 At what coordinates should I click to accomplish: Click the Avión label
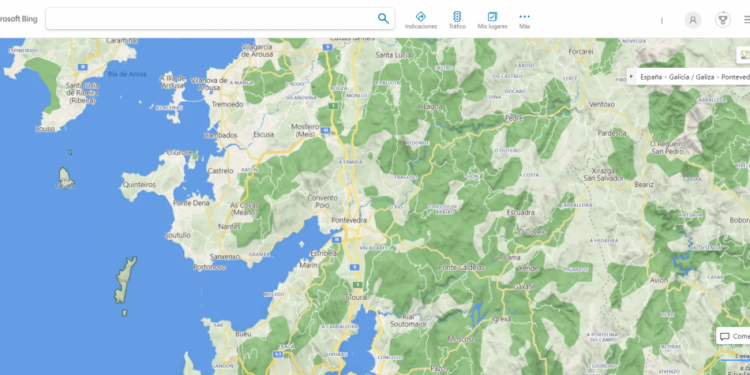(x=659, y=280)
